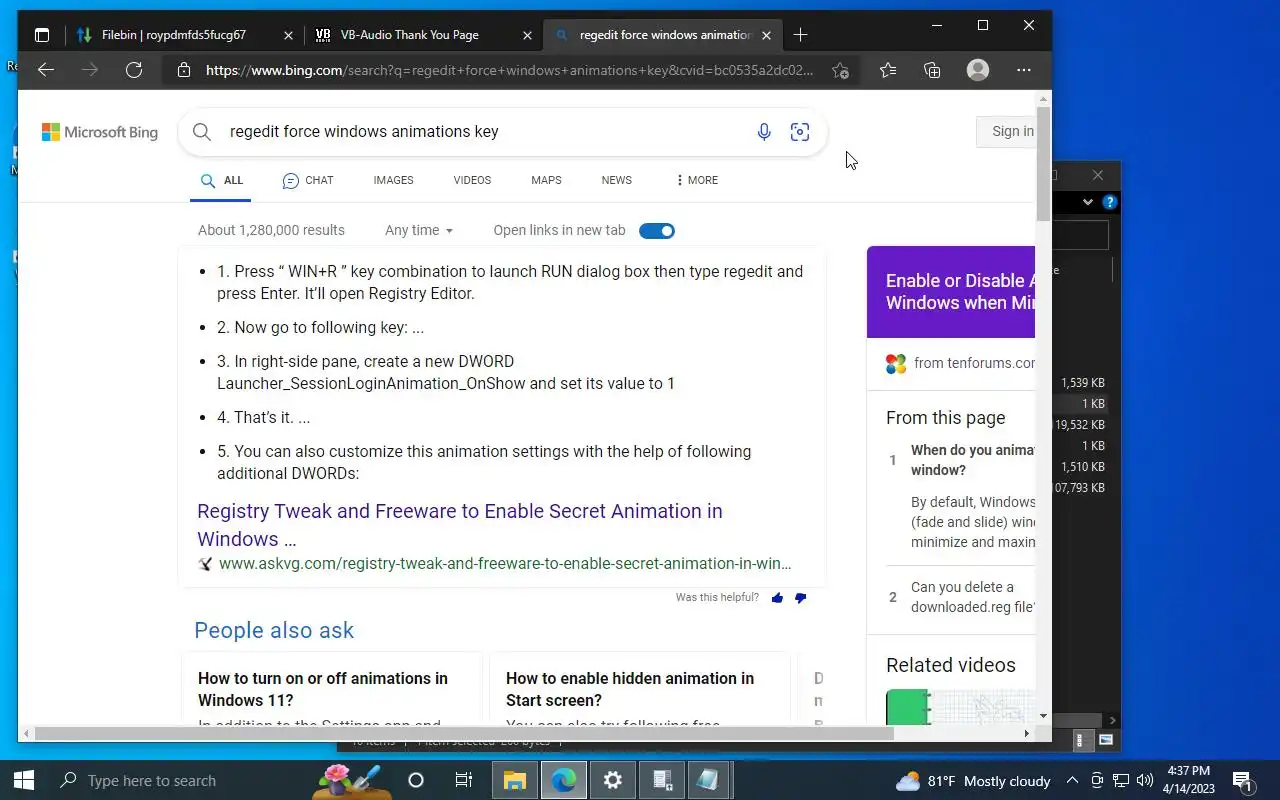Open Settings gear on the taskbar
This screenshot has height=800, width=1280.
point(612,780)
